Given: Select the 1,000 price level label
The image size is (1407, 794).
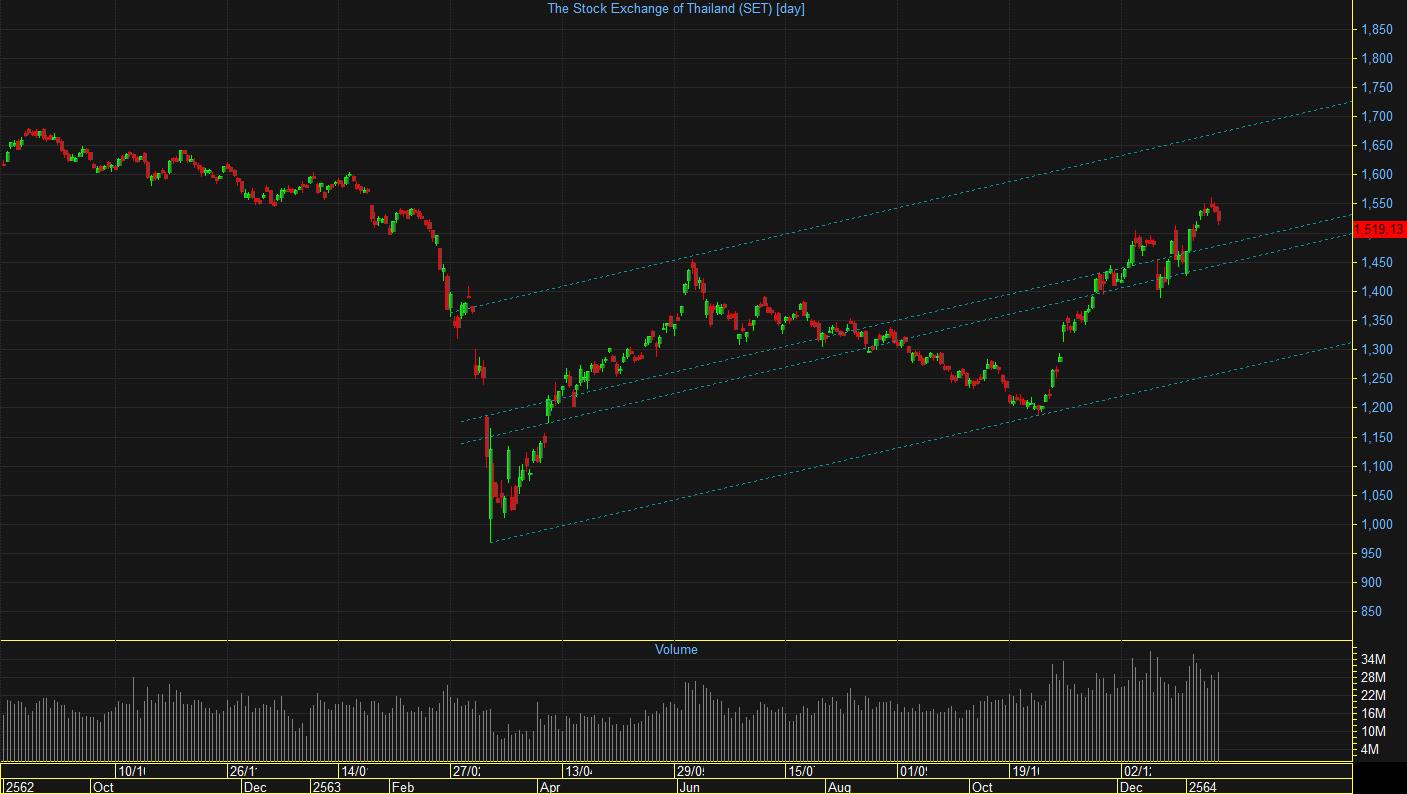Looking at the screenshot, I should (1376, 525).
